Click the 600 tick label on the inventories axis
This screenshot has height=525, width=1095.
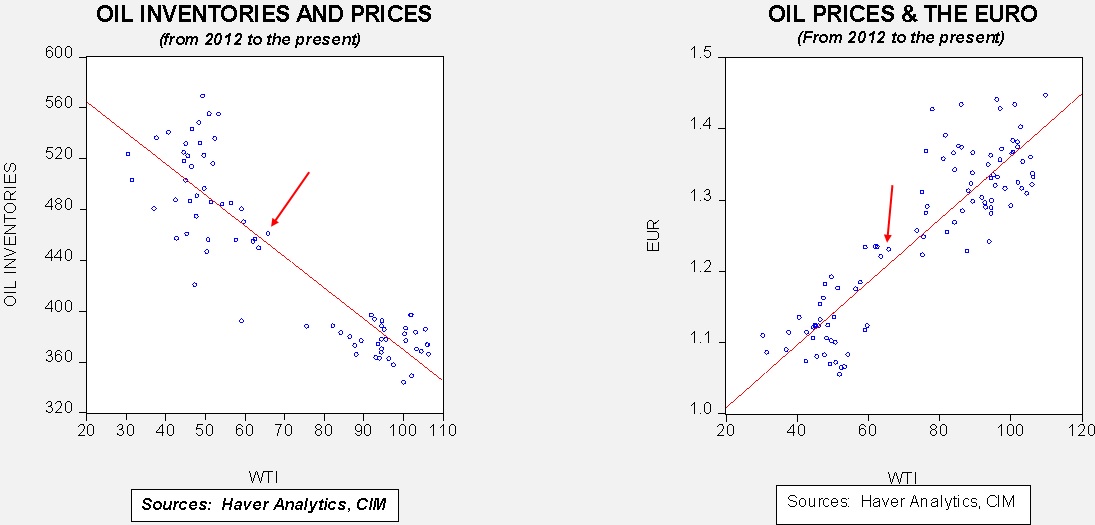tap(62, 55)
